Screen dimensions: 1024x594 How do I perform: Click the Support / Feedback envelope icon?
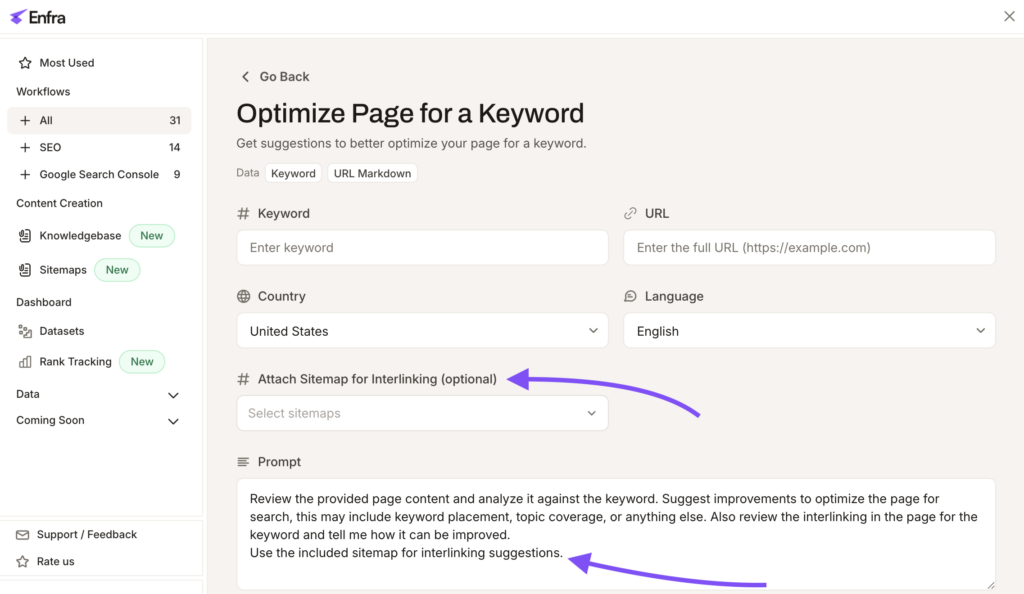pyautogui.click(x=23, y=535)
